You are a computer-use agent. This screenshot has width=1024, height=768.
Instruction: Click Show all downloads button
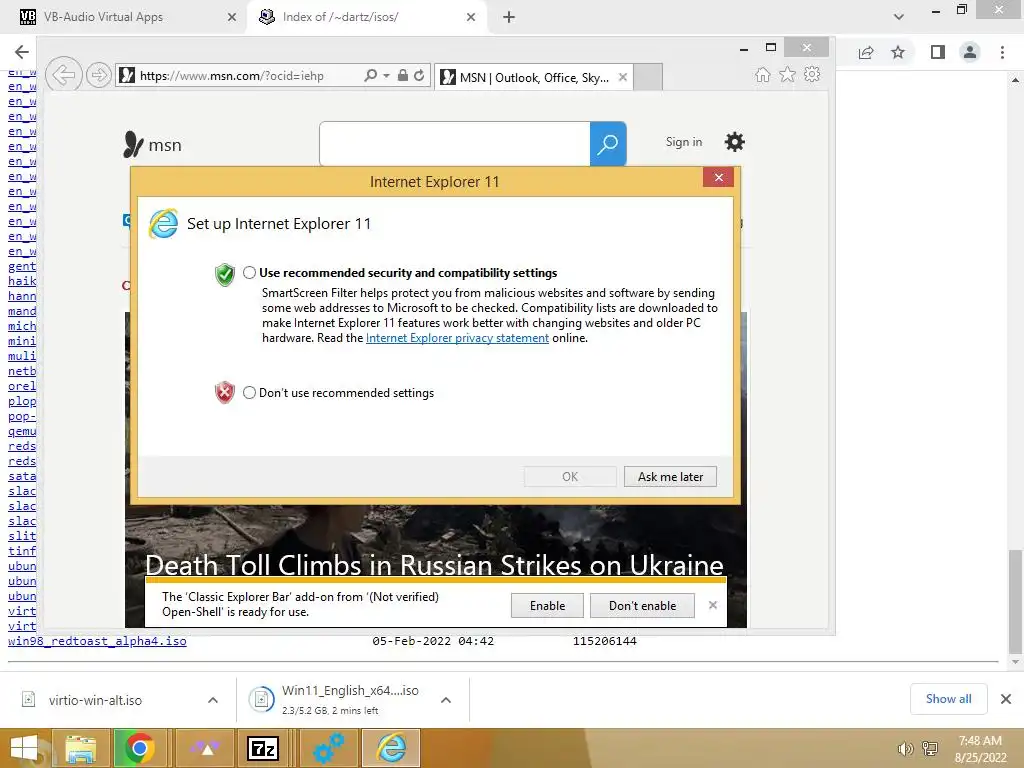[x=948, y=699]
